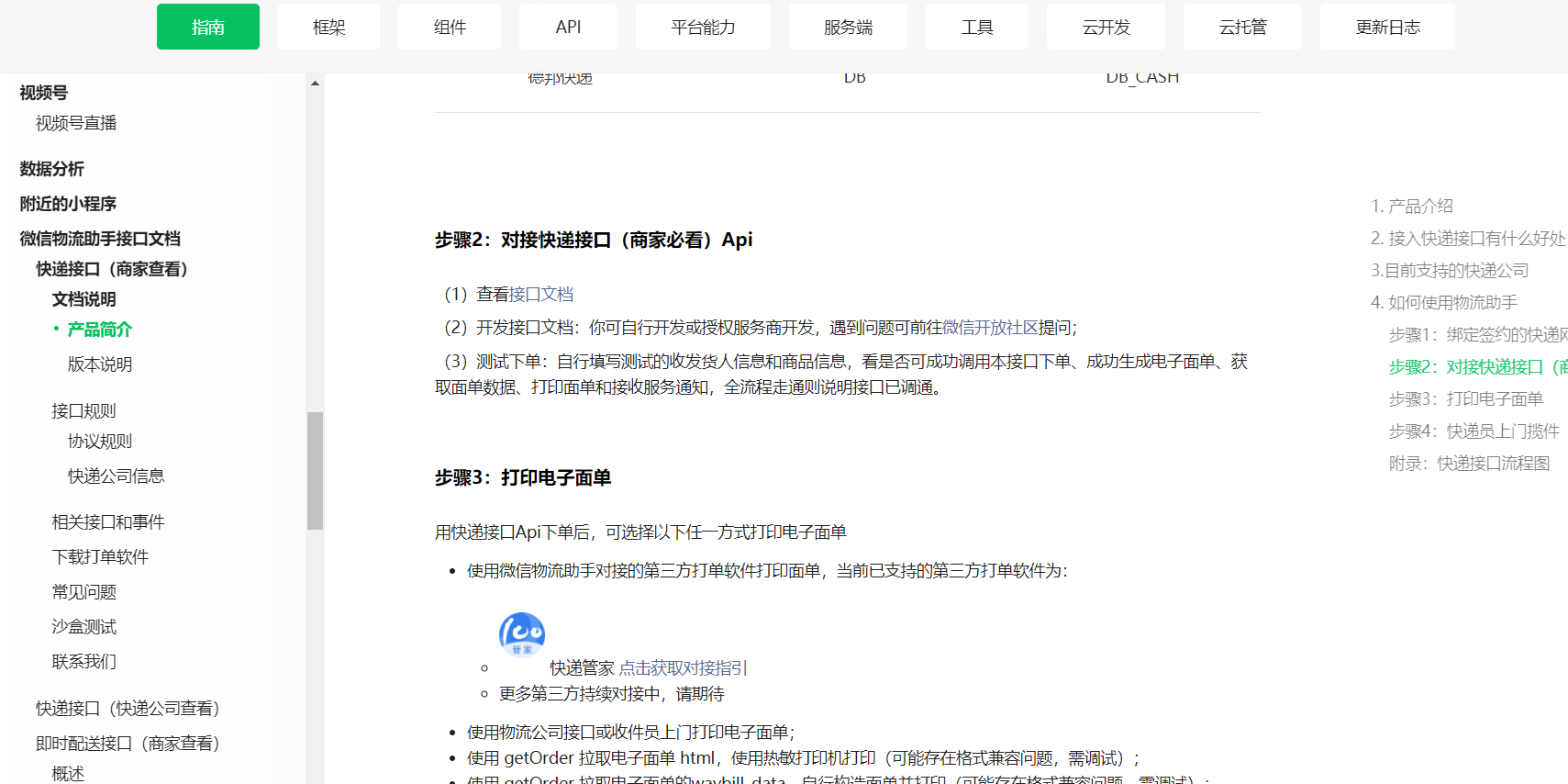Follow the 微信开放社区 link
The image size is (1568, 784).
pos(990,328)
